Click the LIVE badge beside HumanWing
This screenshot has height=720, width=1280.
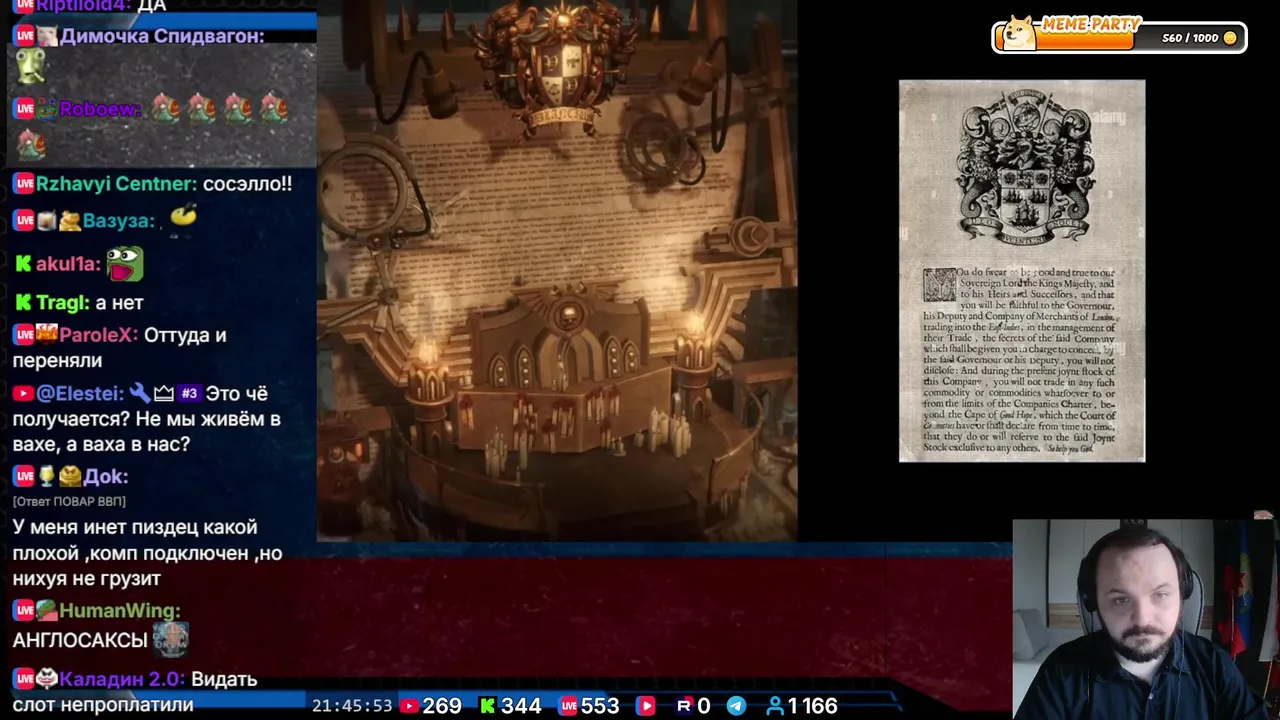[x=24, y=610]
